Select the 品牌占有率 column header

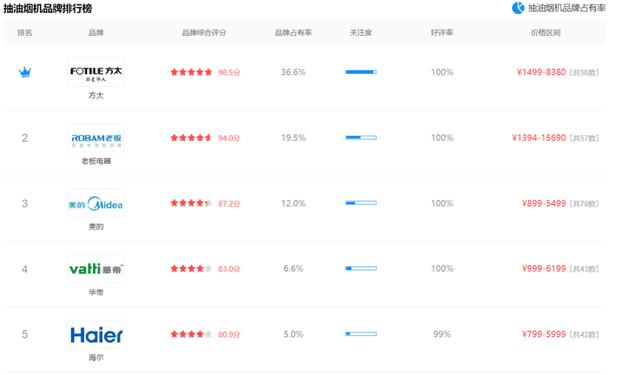click(x=293, y=33)
